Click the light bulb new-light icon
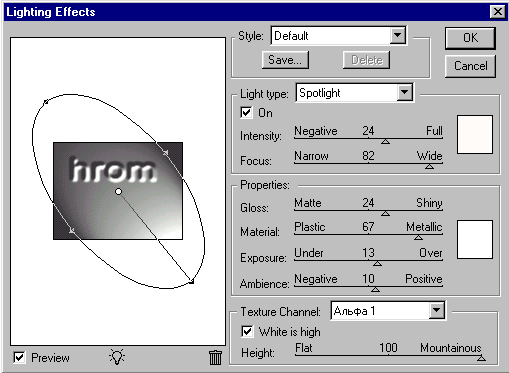 pyautogui.click(x=117, y=357)
